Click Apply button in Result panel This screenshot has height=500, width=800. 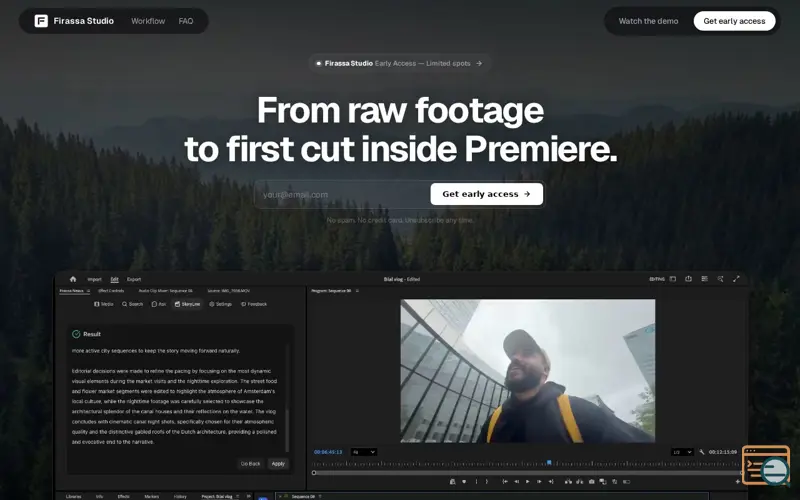click(x=278, y=464)
